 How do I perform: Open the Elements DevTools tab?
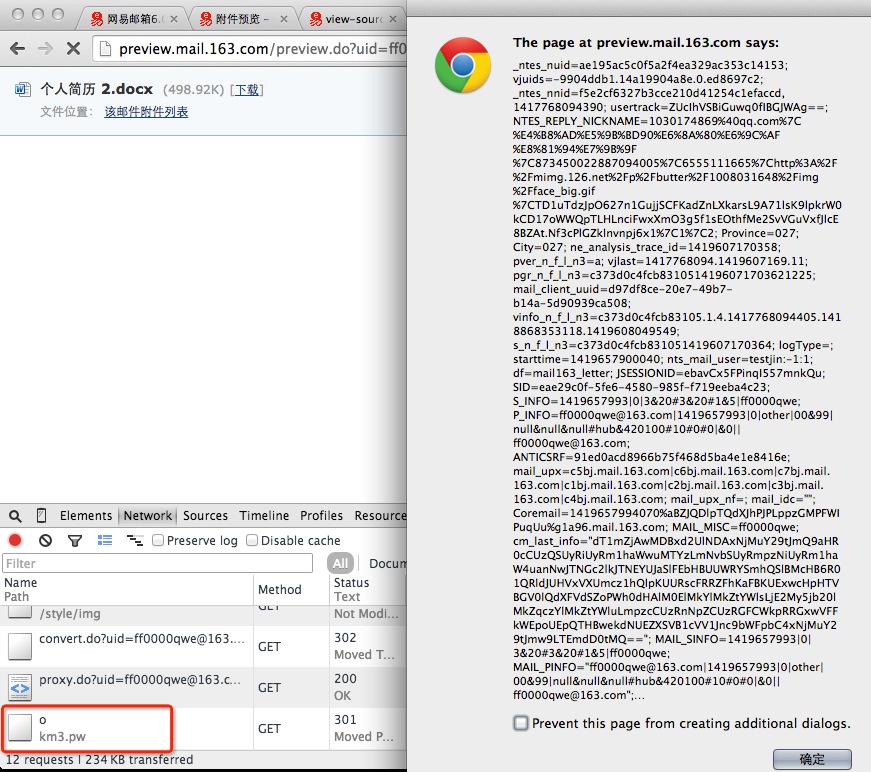click(86, 515)
